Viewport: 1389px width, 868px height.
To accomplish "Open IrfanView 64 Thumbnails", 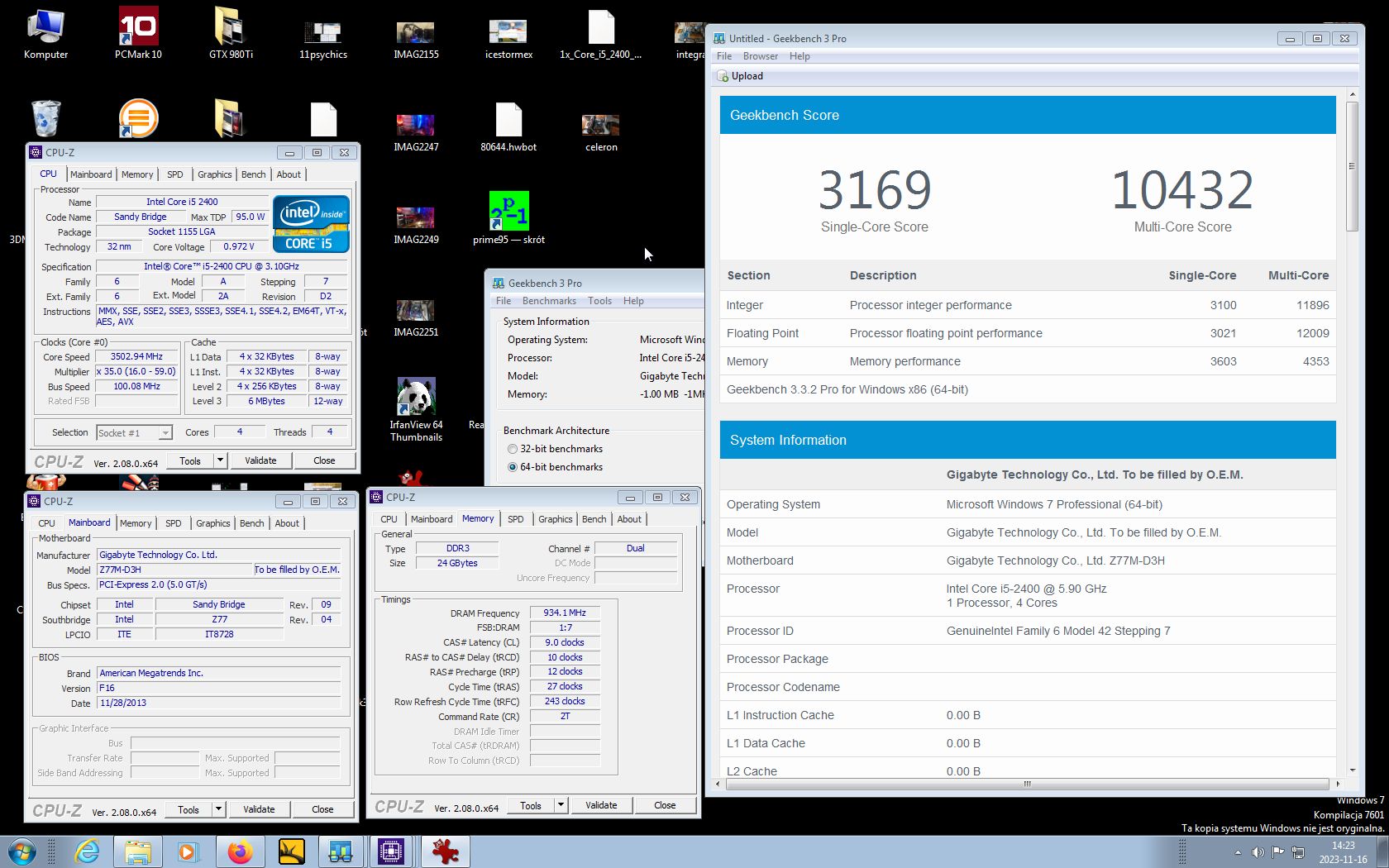I will click(416, 409).
